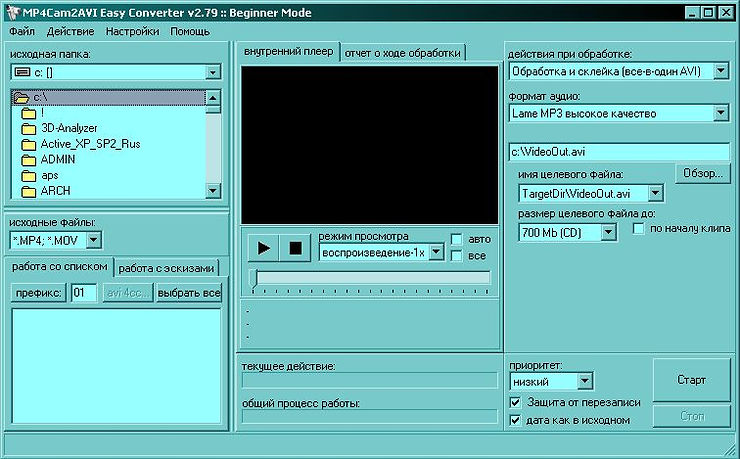
Task: Click the playback position slider thumb
Action: pos(254,278)
